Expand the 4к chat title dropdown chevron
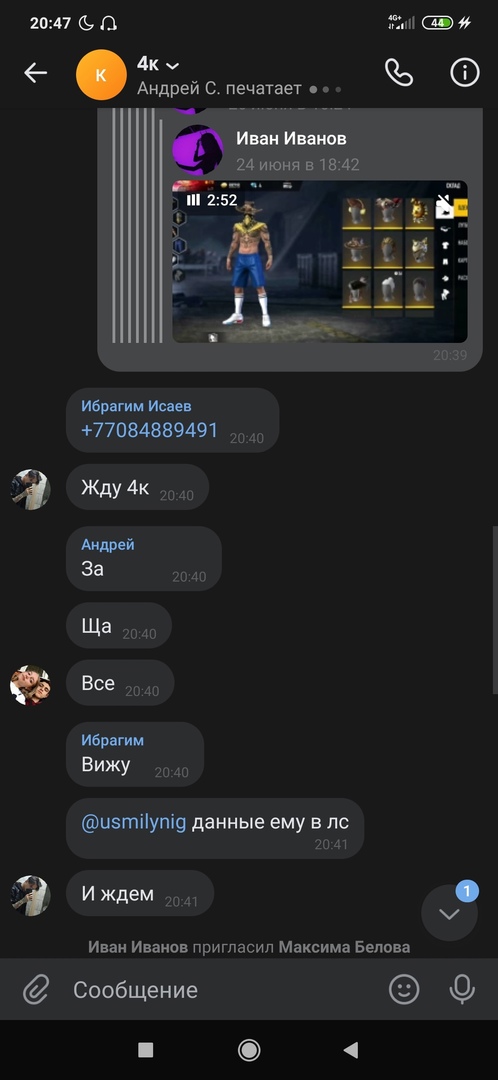 click(x=173, y=65)
